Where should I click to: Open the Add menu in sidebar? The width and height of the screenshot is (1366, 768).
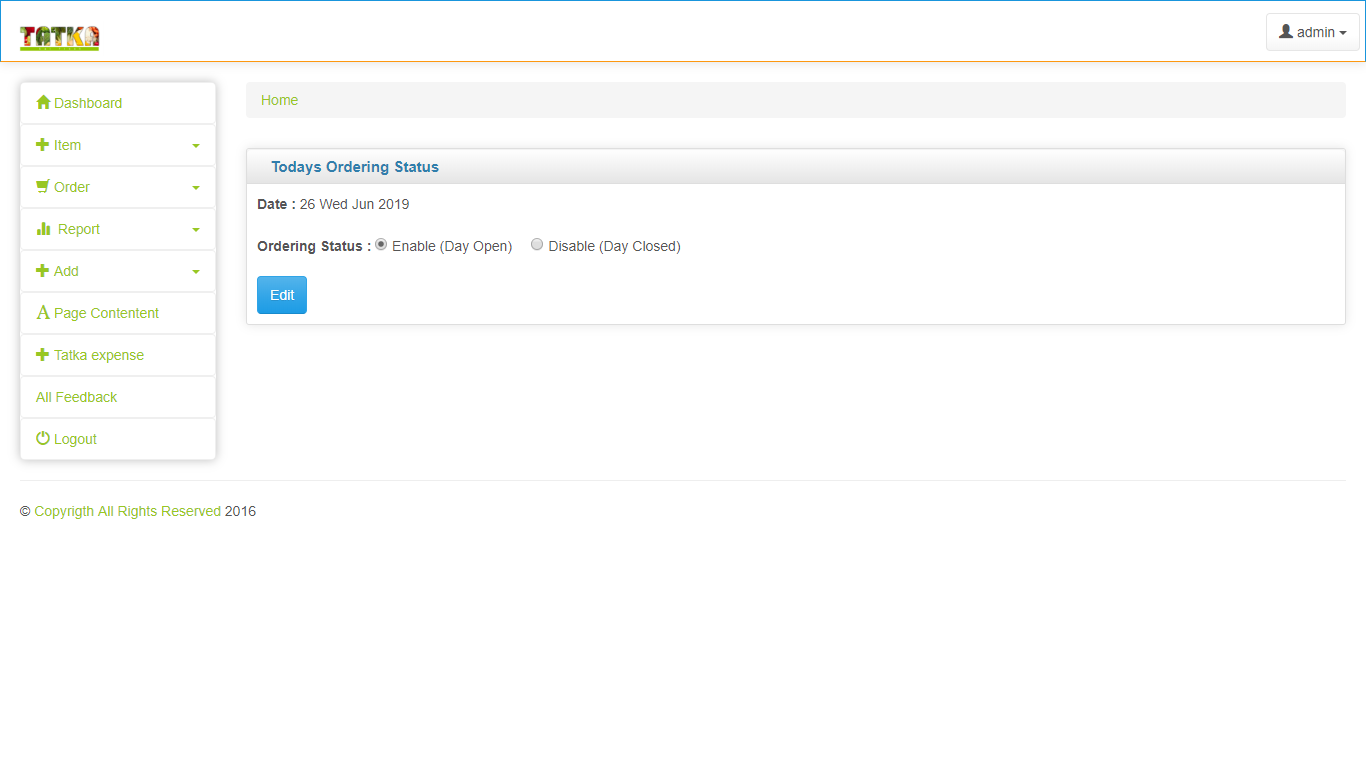[x=66, y=271]
